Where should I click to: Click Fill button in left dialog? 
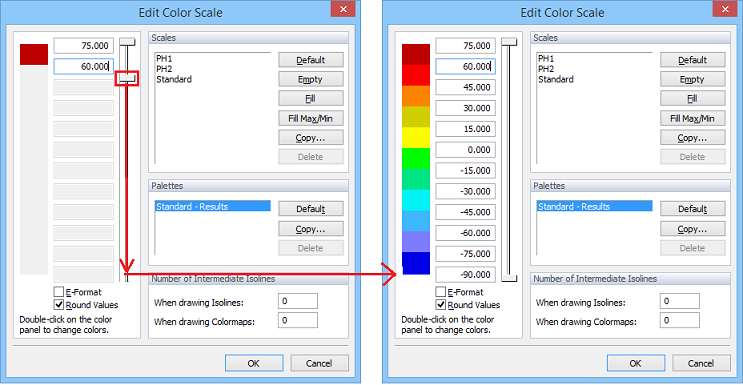[x=311, y=99]
